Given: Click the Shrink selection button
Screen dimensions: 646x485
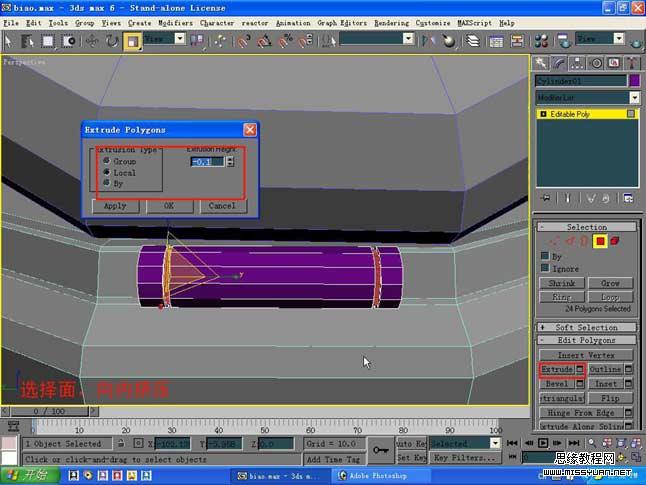Looking at the screenshot, I should click(562, 283).
